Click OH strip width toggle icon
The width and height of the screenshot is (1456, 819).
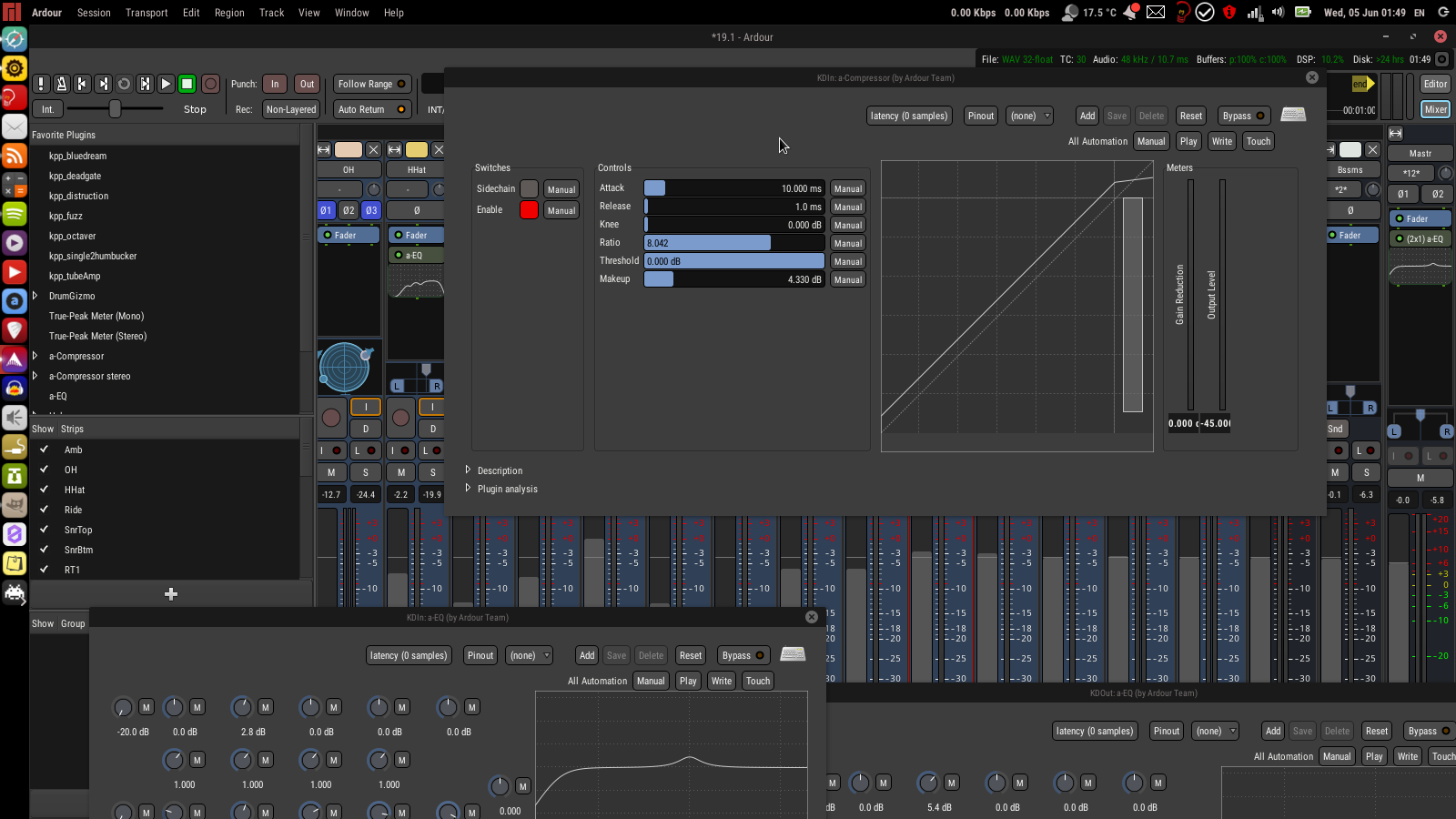324,149
